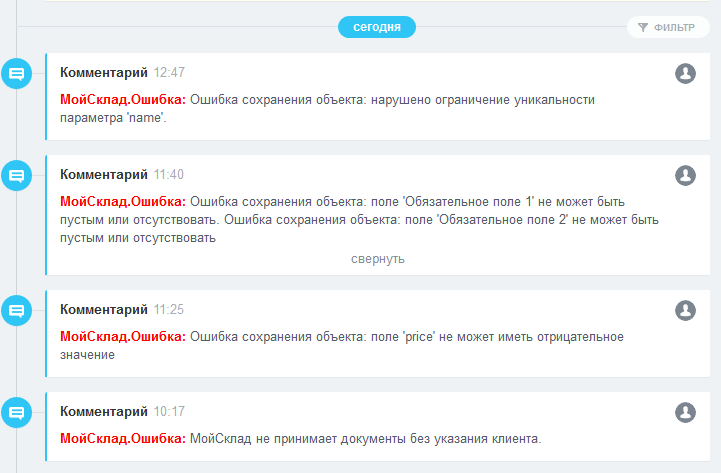Open the user avatar on the 11:25 comment
The image size is (721, 473).
click(x=685, y=310)
